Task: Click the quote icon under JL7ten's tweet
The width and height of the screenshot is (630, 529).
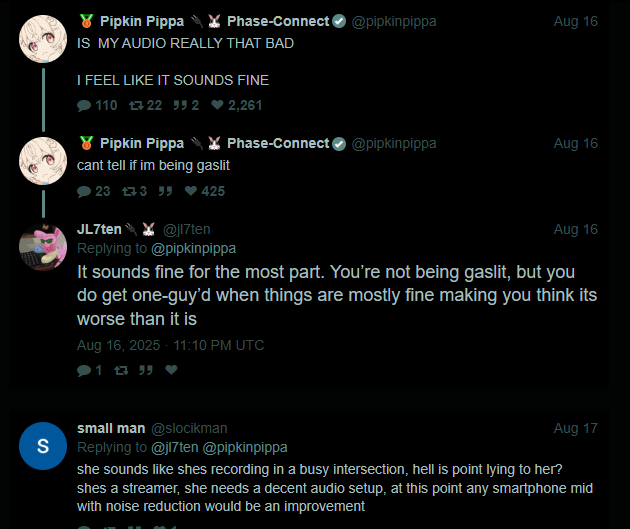Action: pyautogui.click(x=146, y=370)
